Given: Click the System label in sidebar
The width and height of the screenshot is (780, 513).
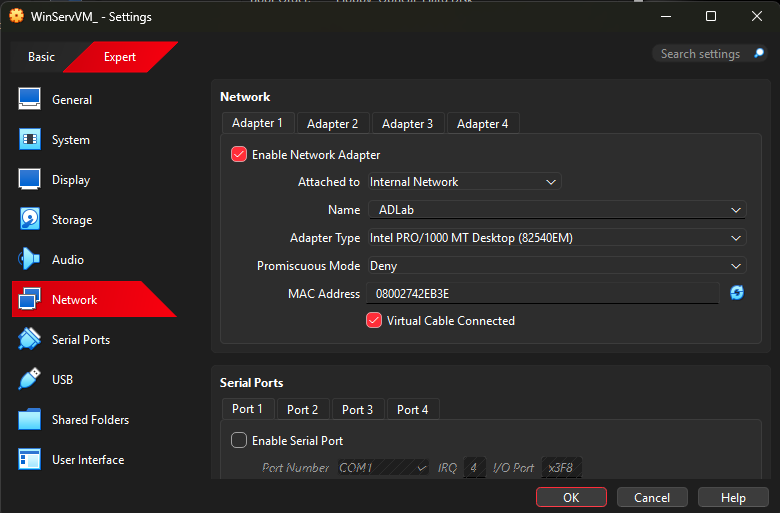Looking at the screenshot, I should tap(71, 140).
